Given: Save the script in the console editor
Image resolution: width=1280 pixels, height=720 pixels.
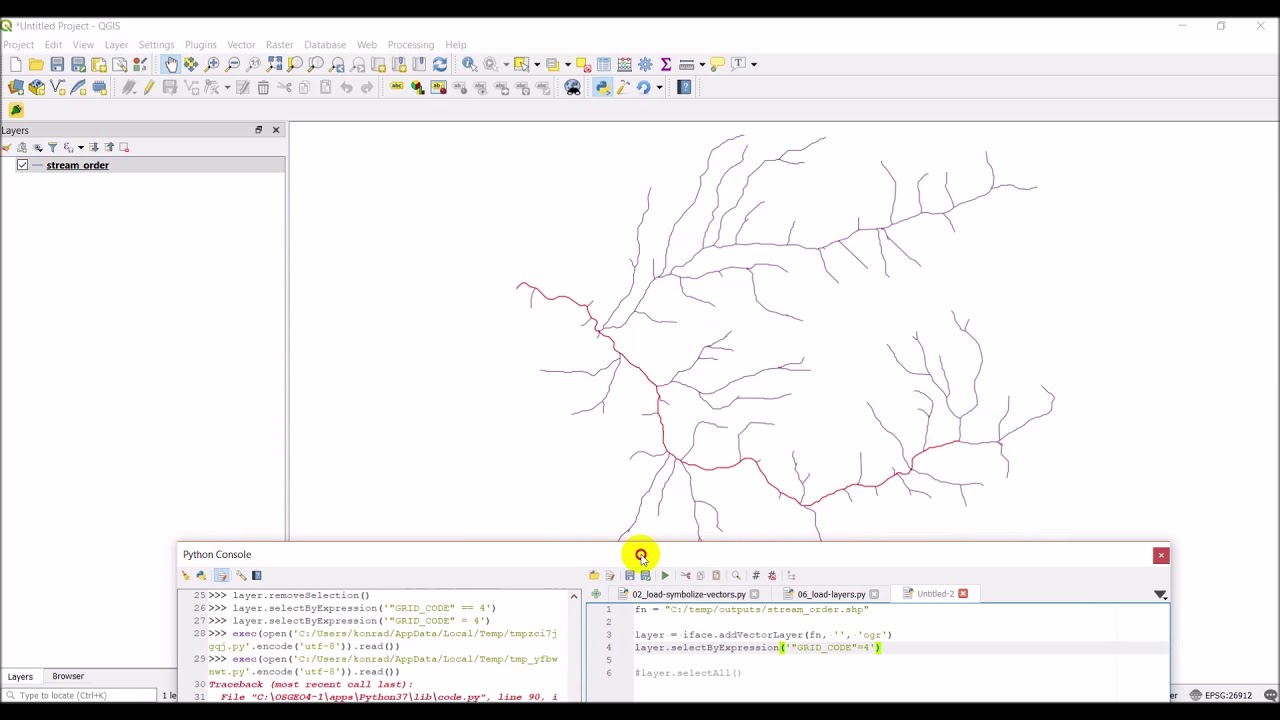Looking at the screenshot, I should coord(629,575).
